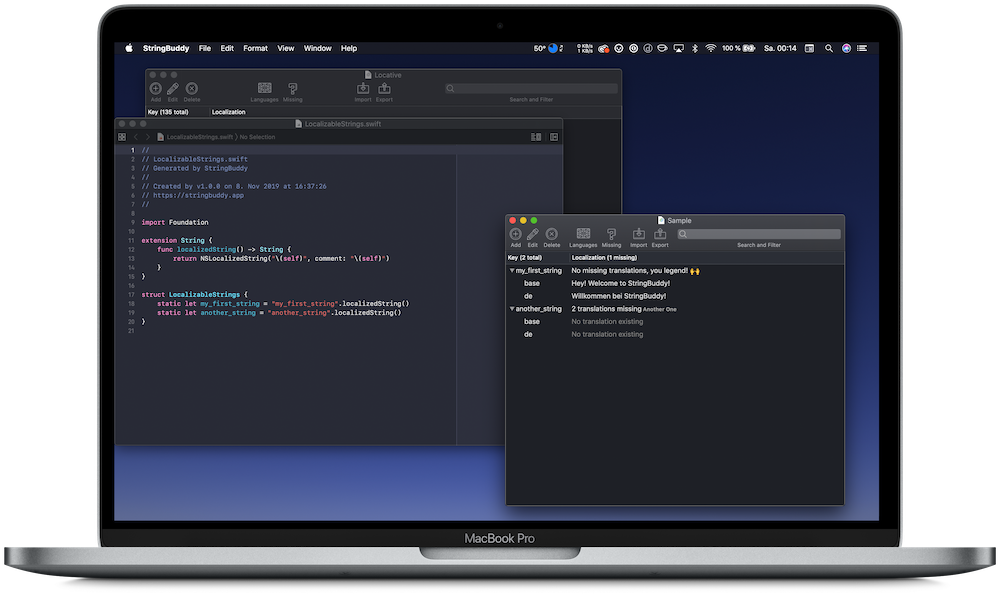Click the Delete icon in the Locative window
Image resolution: width=1000 pixels, height=595 pixels.
pyautogui.click(x=192, y=89)
